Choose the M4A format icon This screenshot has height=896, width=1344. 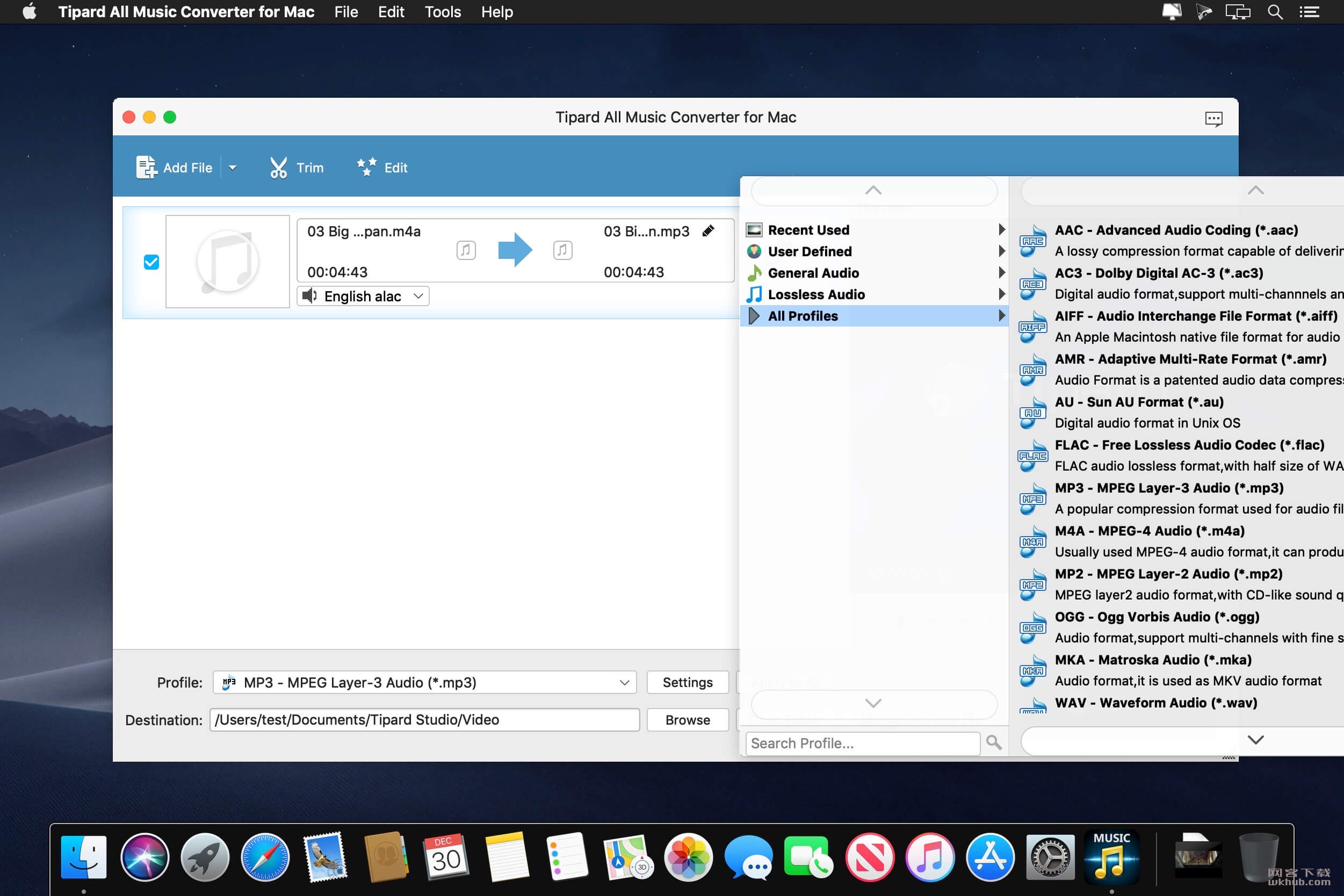click(1033, 541)
